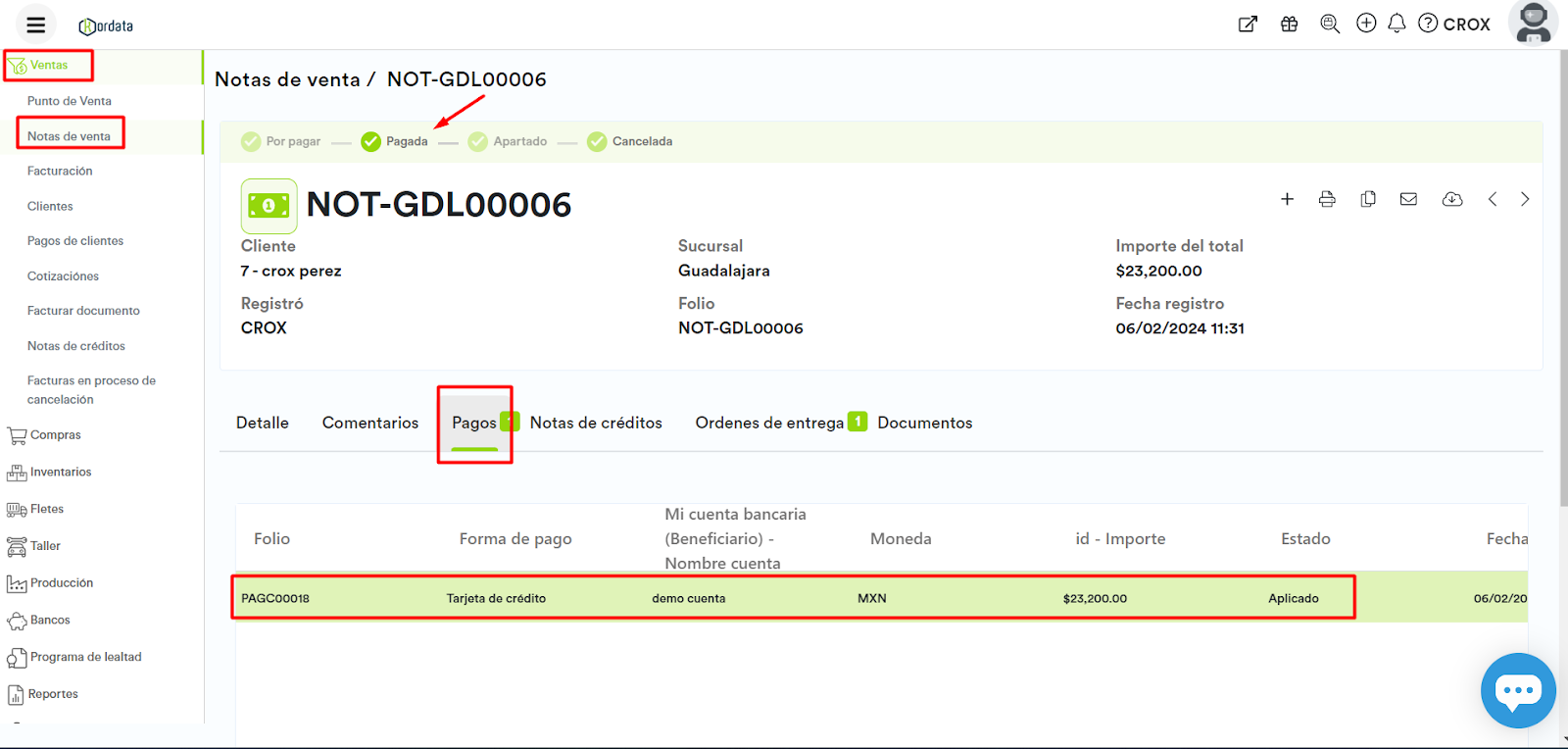1568x749 pixels.
Task: Click the plus icon beside the note title
Action: click(x=1287, y=199)
